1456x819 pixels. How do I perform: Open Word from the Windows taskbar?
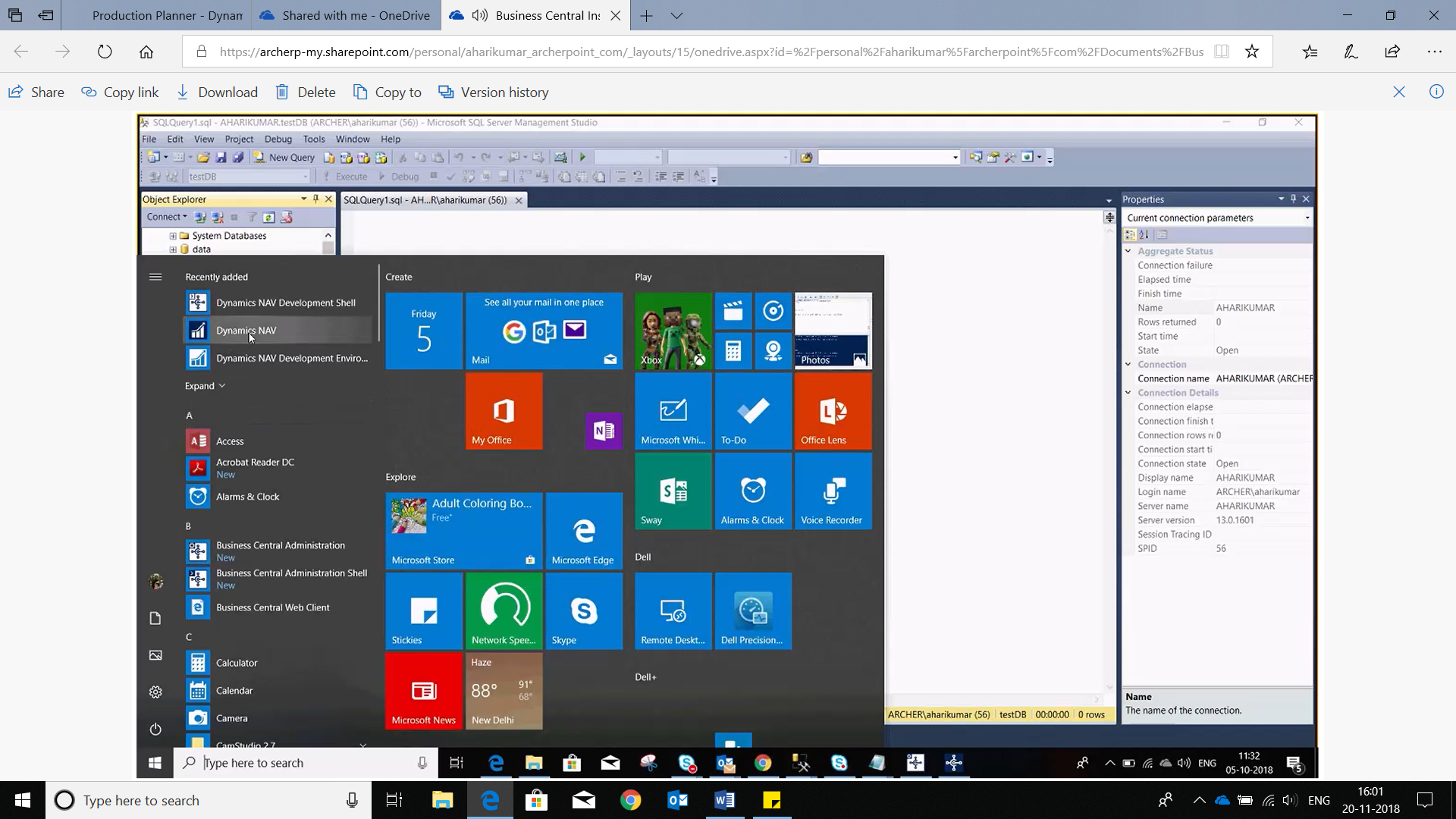click(725, 800)
